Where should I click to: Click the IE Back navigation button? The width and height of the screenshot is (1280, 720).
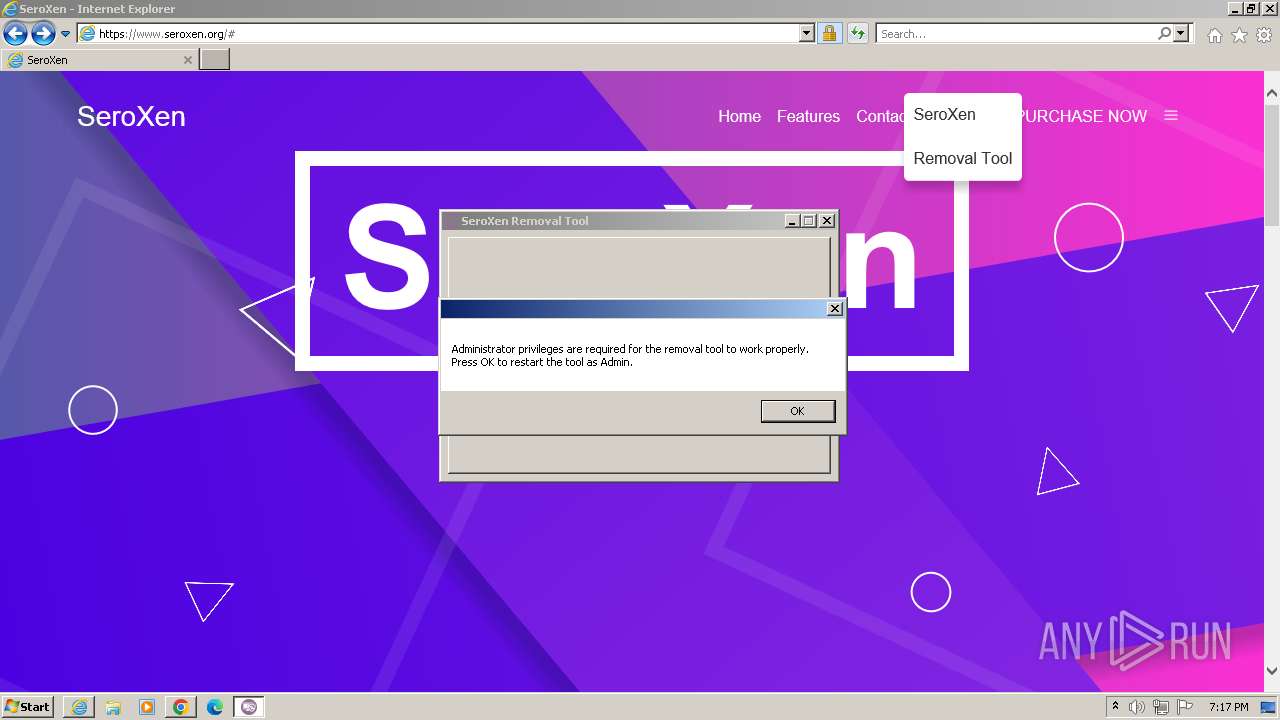[x=15, y=34]
